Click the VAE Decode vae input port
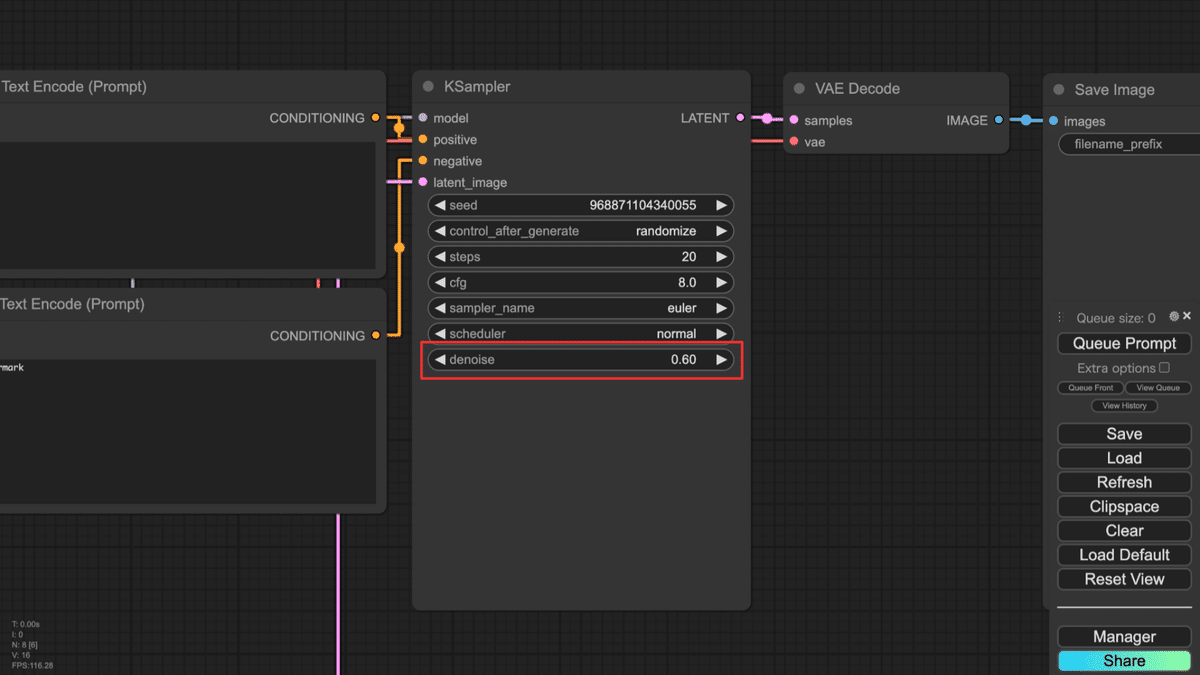The height and width of the screenshot is (675, 1200). [x=794, y=142]
